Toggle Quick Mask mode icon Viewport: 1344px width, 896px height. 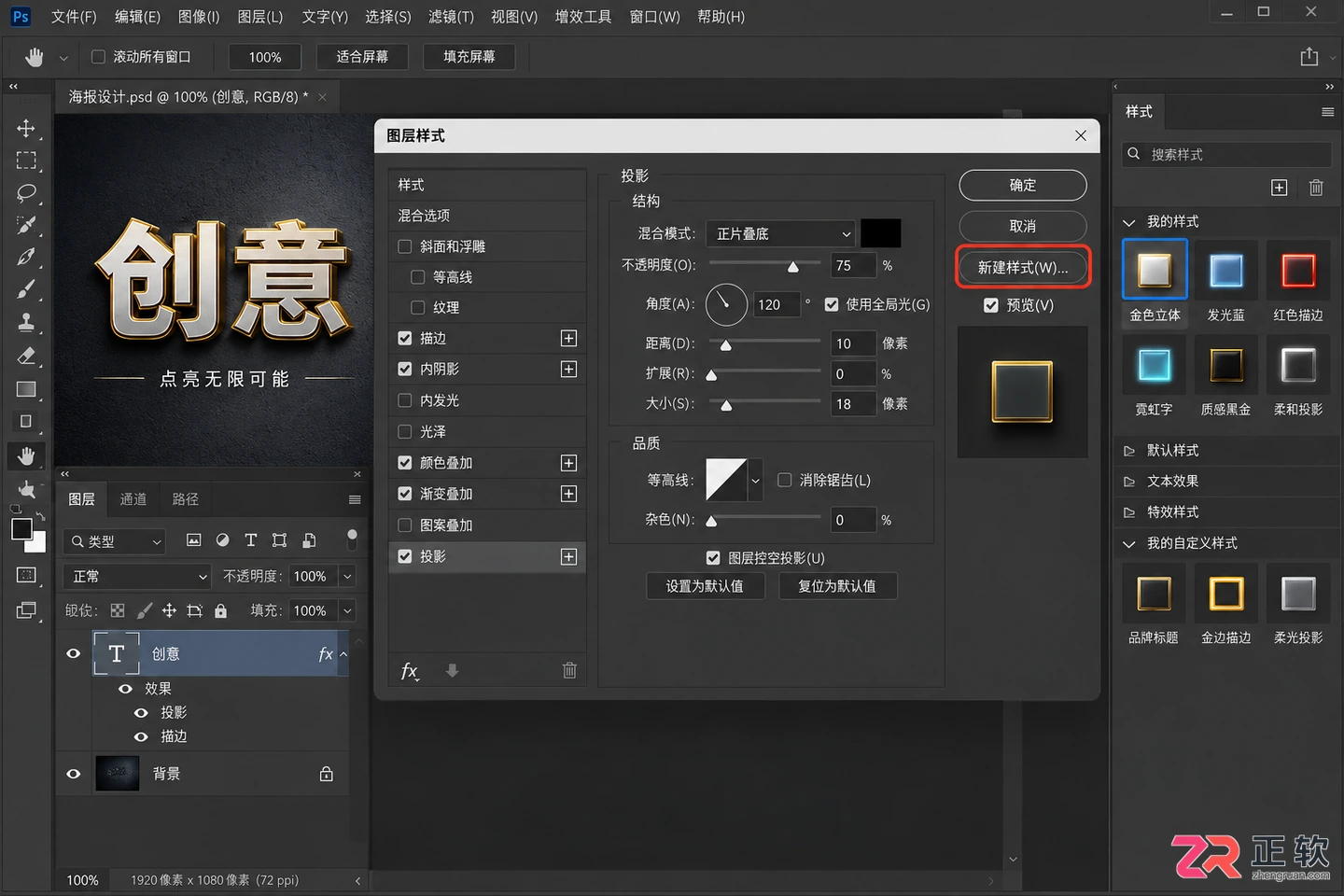click(26, 575)
